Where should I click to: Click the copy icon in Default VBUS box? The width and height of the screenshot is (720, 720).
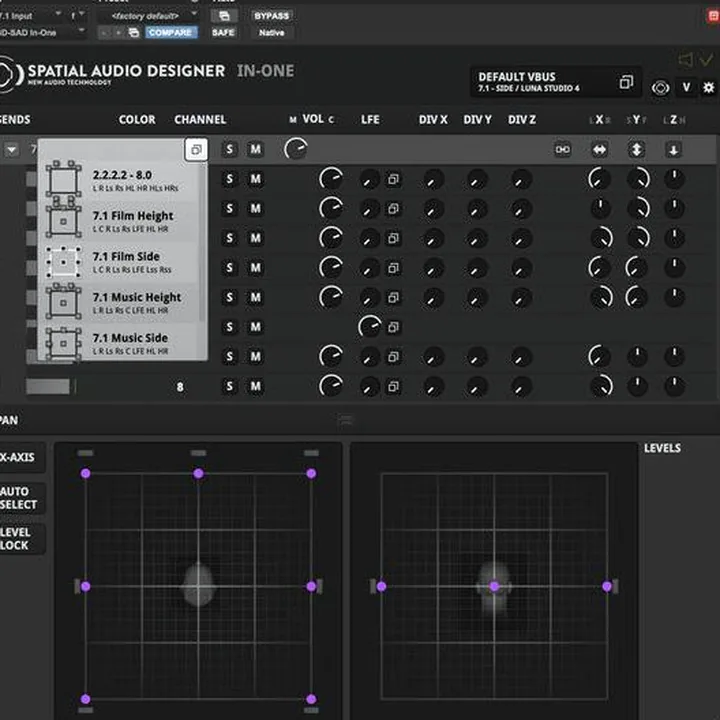pos(626,82)
